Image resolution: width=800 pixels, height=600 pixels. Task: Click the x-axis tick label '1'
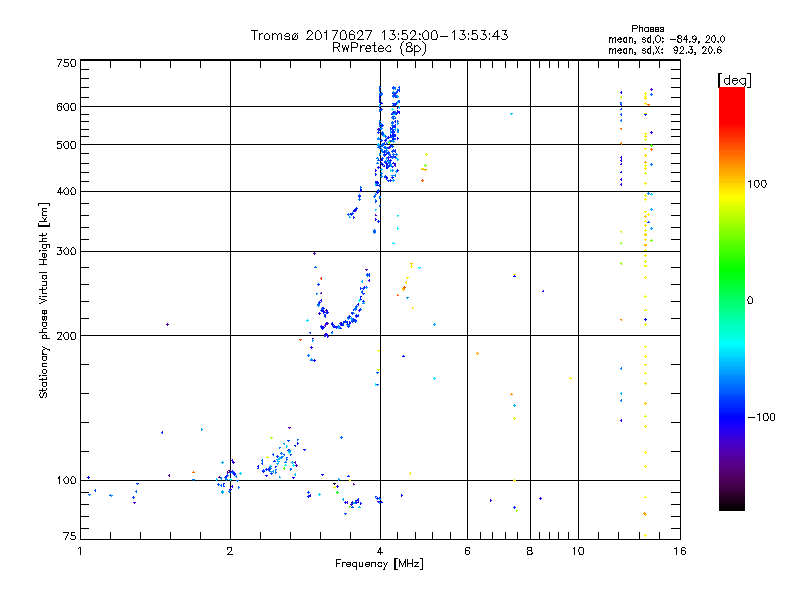tap(80, 551)
